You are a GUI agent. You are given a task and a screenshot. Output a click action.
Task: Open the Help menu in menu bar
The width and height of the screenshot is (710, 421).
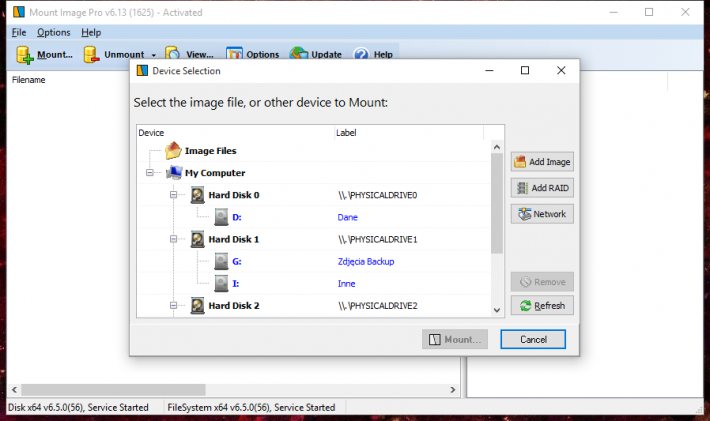[91, 33]
